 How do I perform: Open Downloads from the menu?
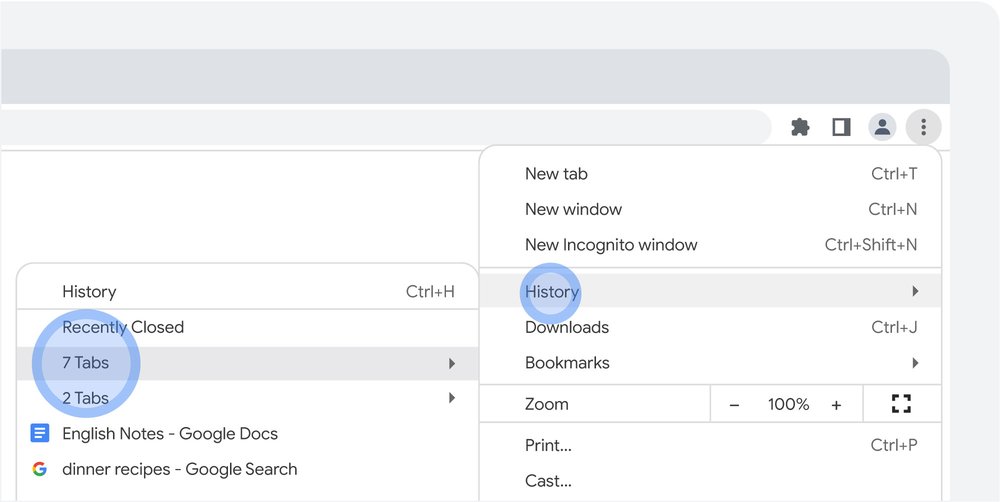[710, 327]
